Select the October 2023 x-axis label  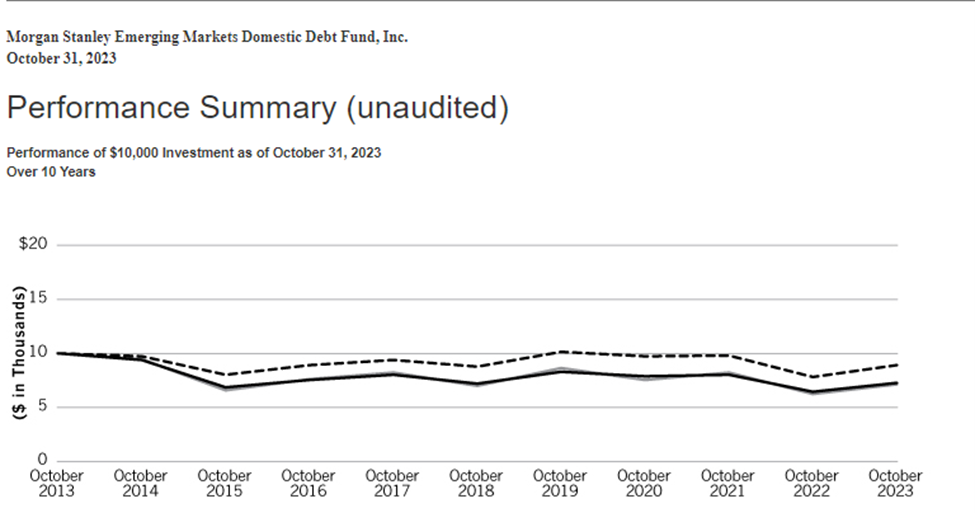coord(895,483)
